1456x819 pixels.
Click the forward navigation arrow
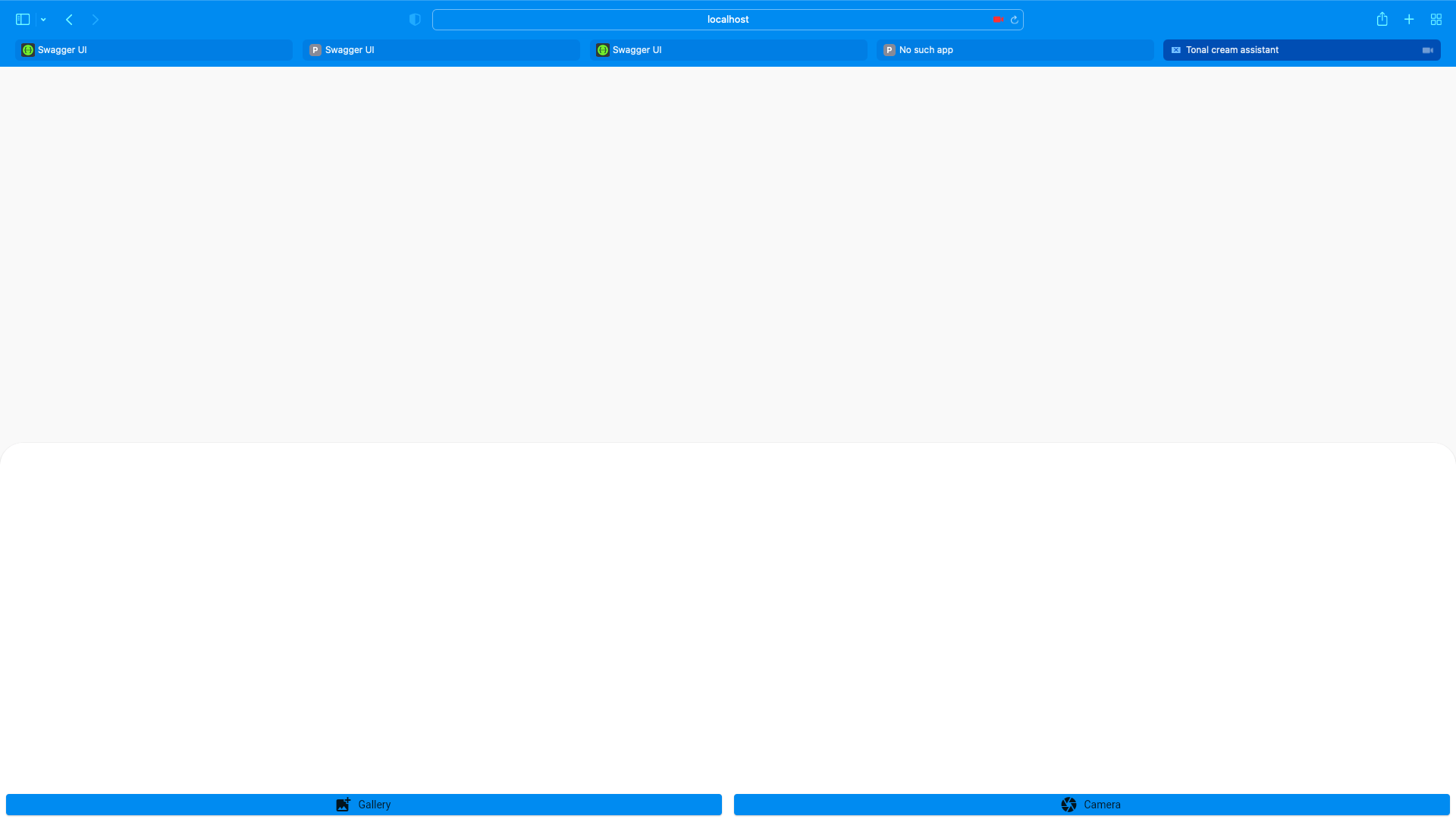(x=96, y=19)
